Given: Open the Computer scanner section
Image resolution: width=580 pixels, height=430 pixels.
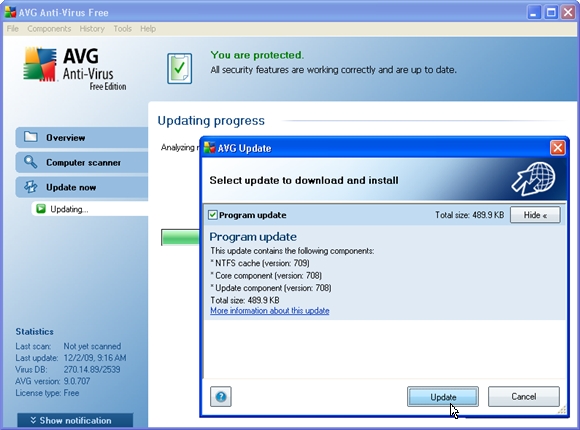Looking at the screenshot, I should [82, 162].
